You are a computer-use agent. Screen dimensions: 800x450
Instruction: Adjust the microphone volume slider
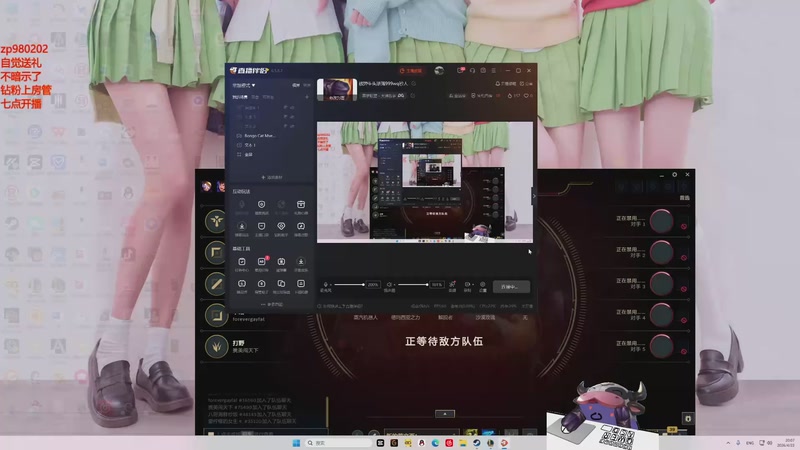pos(349,284)
